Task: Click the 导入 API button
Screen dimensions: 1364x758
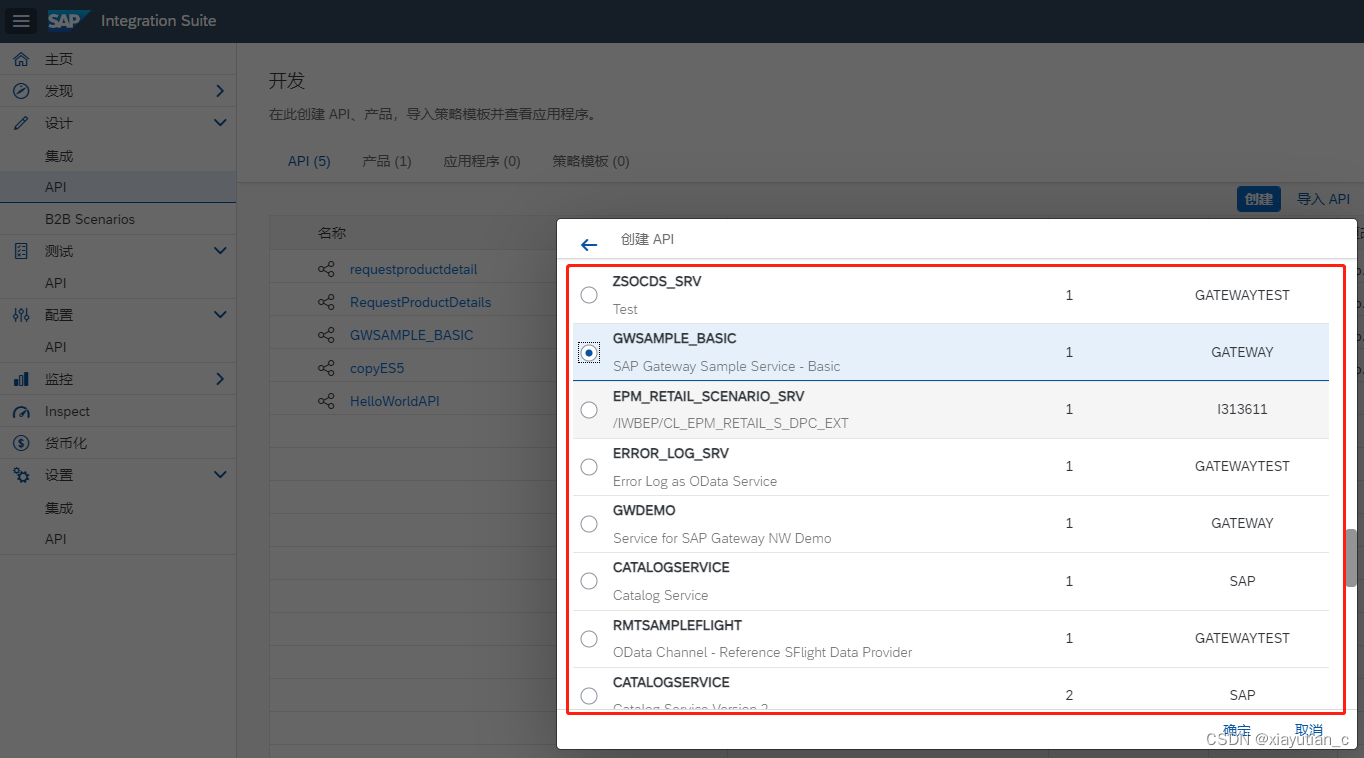Action: (x=1323, y=199)
